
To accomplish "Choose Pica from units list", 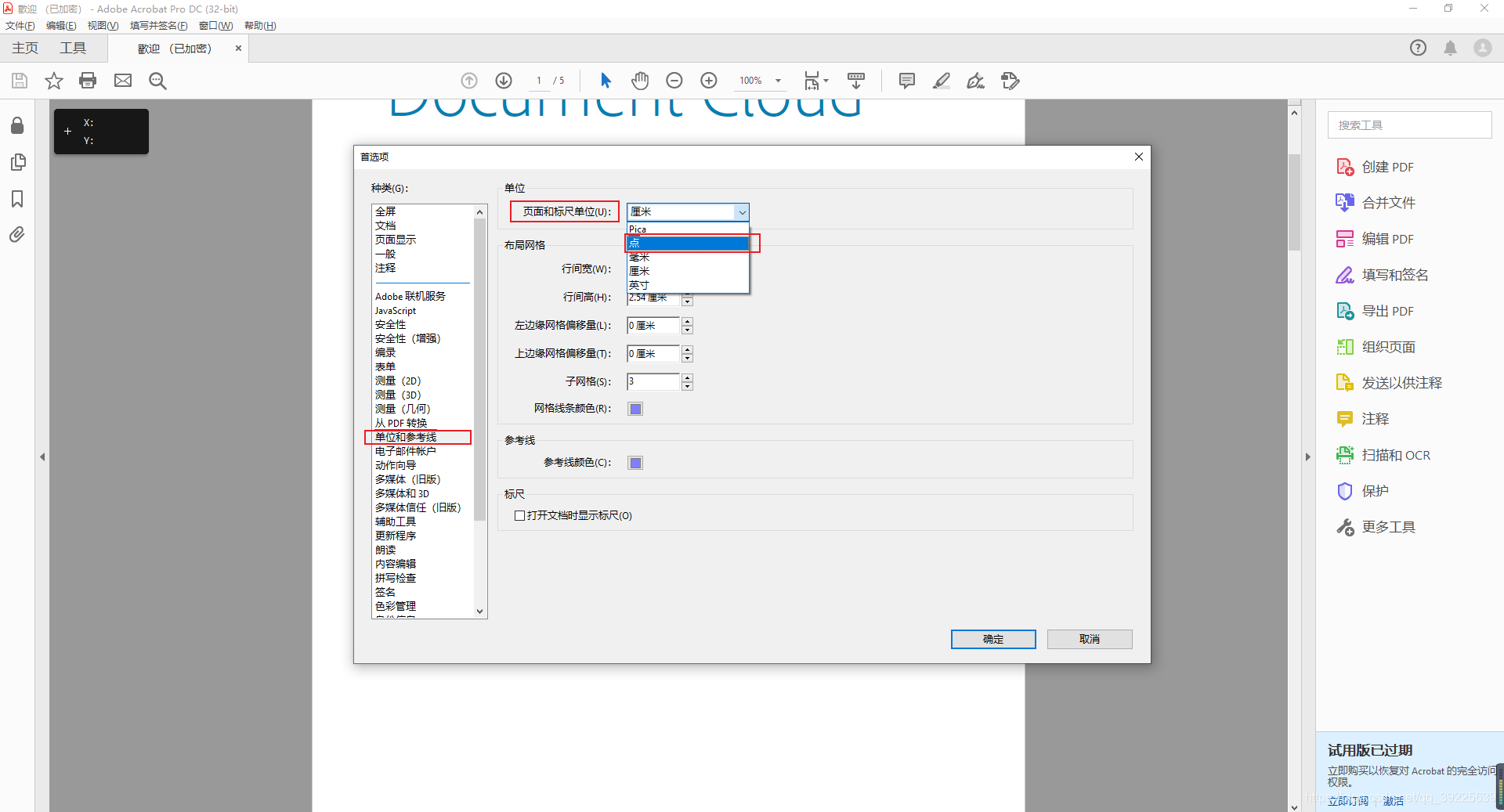I will click(688, 229).
